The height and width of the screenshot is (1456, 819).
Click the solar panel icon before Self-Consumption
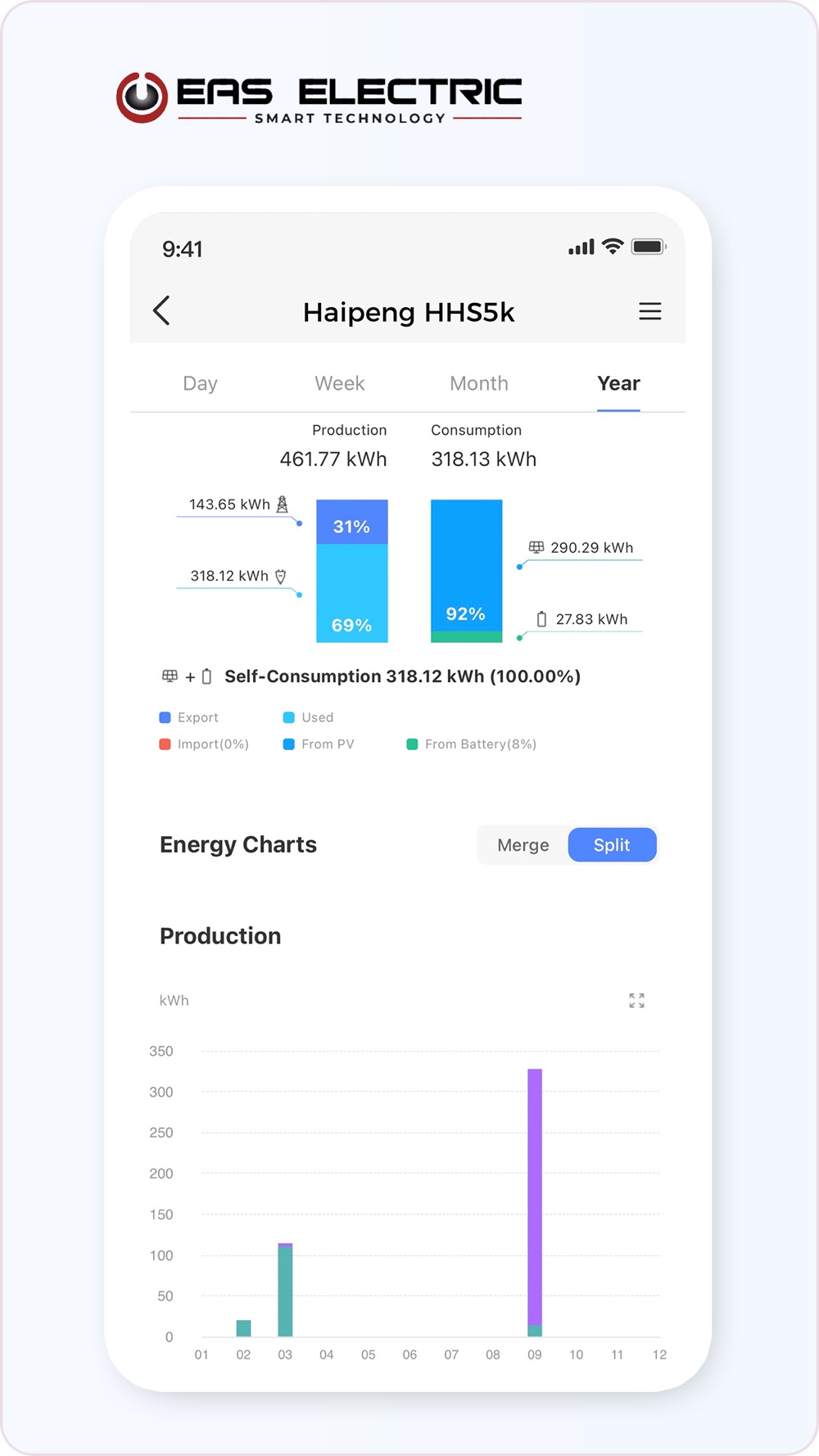pyautogui.click(x=170, y=676)
